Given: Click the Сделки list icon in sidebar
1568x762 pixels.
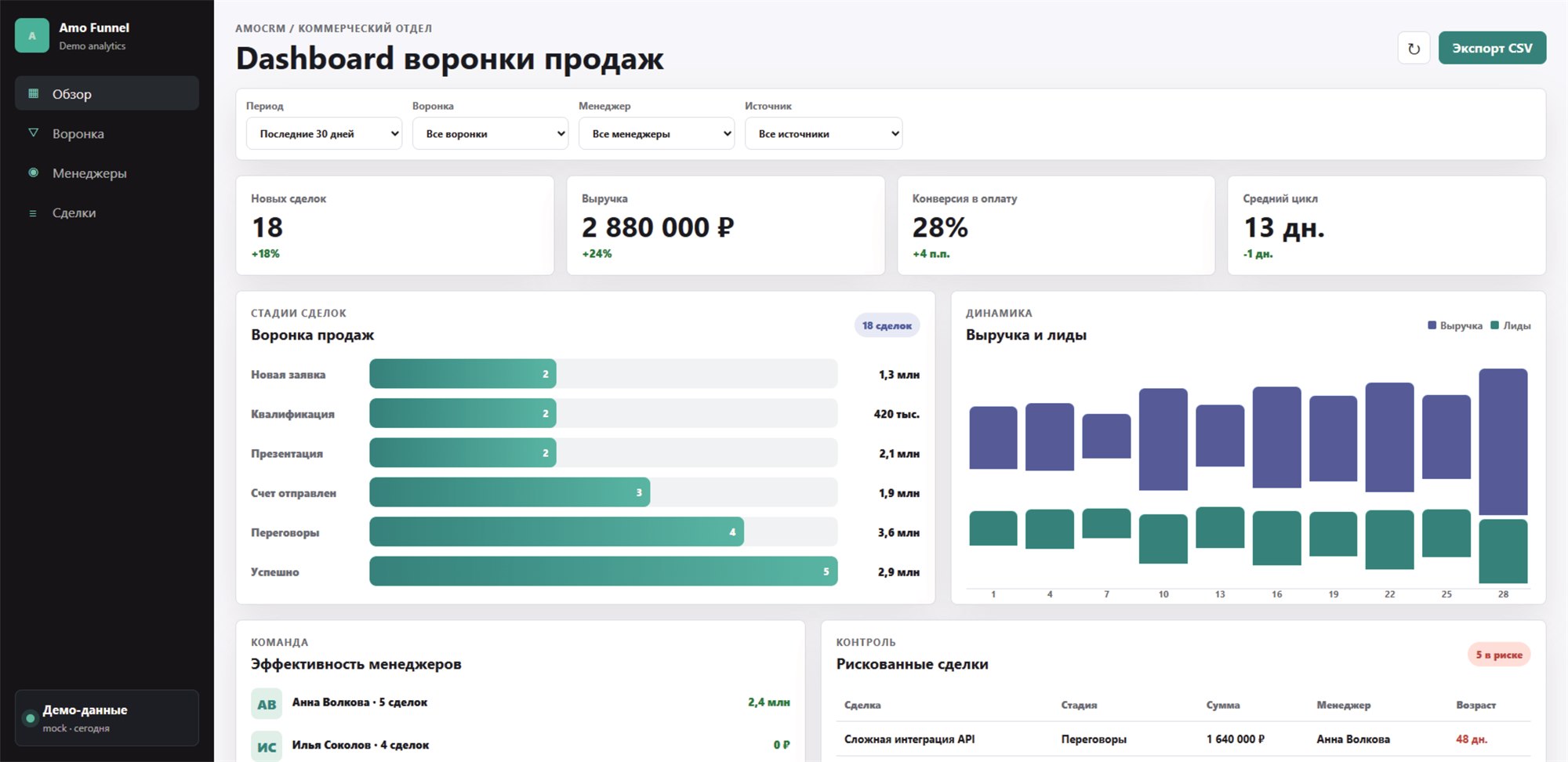Looking at the screenshot, I should tap(33, 212).
